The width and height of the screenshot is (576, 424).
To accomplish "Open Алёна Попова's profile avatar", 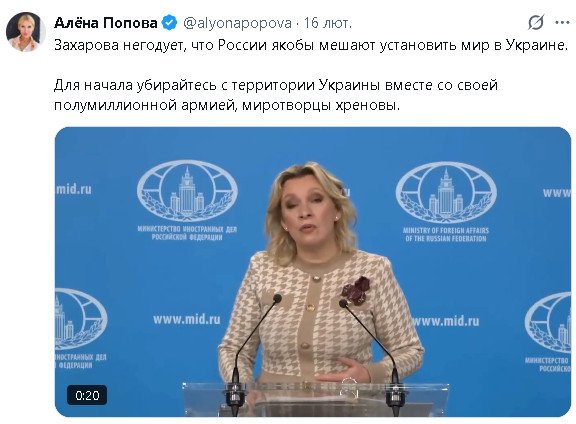I will pyautogui.click(x=25, y=32).
